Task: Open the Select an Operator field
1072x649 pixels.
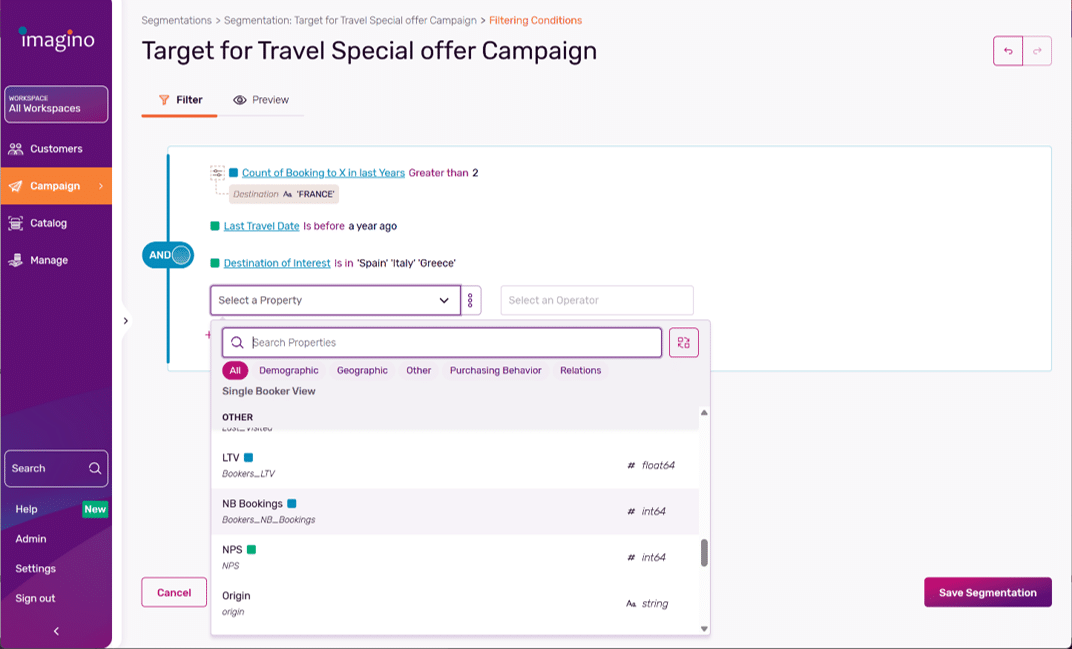Action: click(596, 300)
